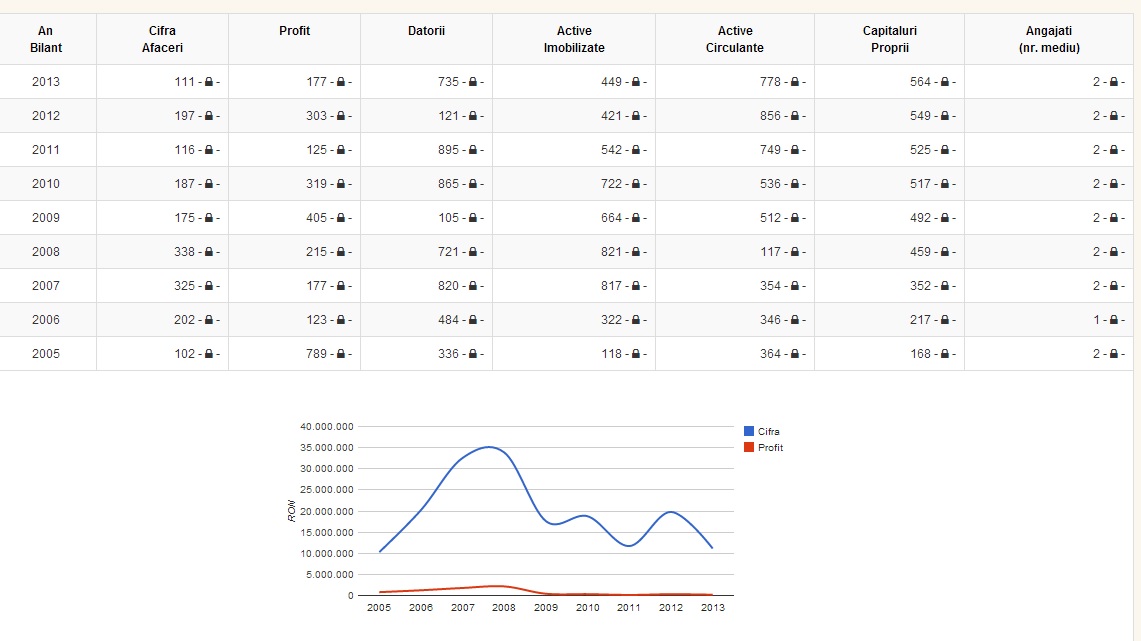1141x641 pixels.
Task: Select the An Bilant column header
Action: click(x=46, y=39)
